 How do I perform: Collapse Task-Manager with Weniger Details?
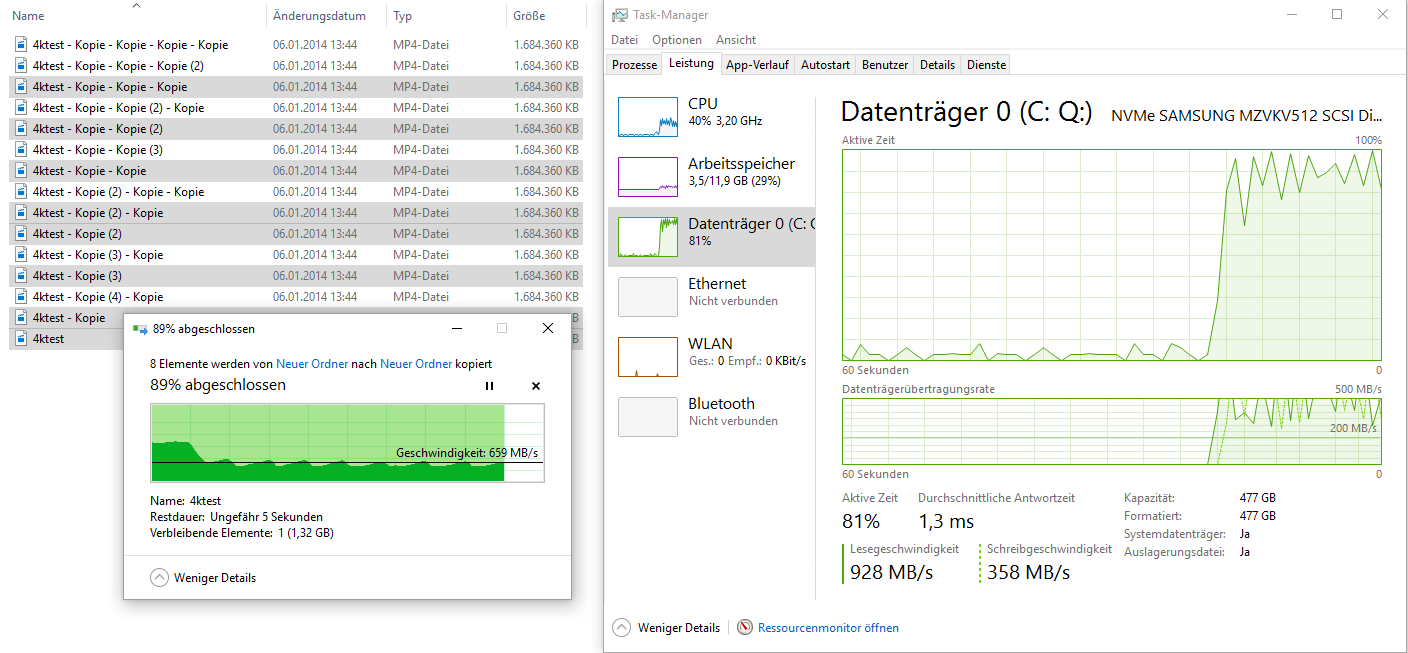coord(666,628)
